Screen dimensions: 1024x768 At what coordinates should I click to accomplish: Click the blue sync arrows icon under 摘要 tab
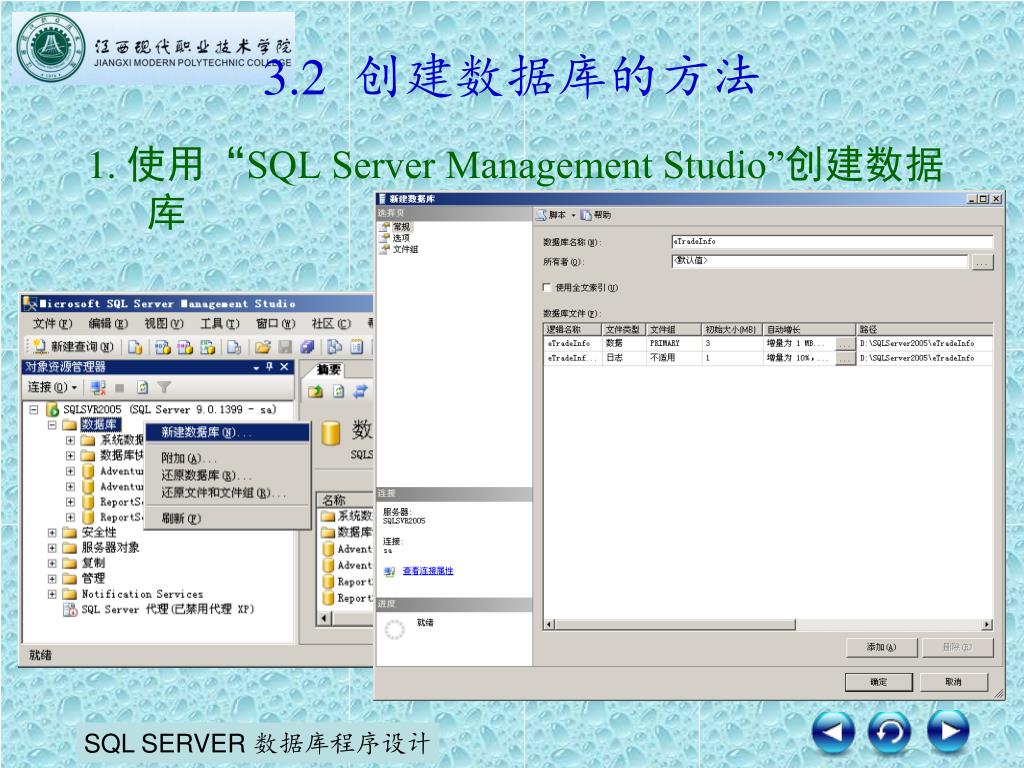(360, 391)
